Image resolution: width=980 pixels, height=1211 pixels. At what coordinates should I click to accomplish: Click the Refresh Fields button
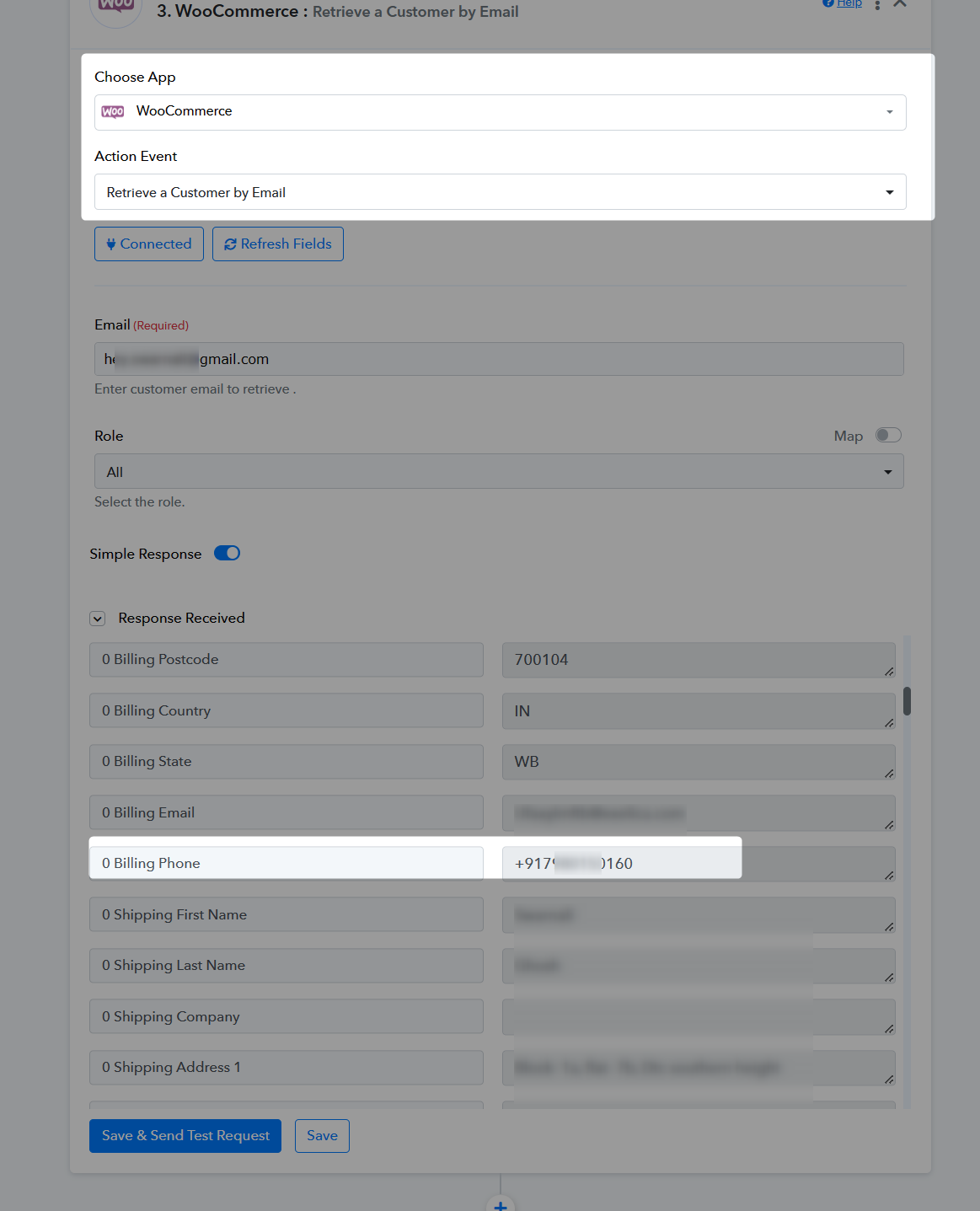coord(278,244)
